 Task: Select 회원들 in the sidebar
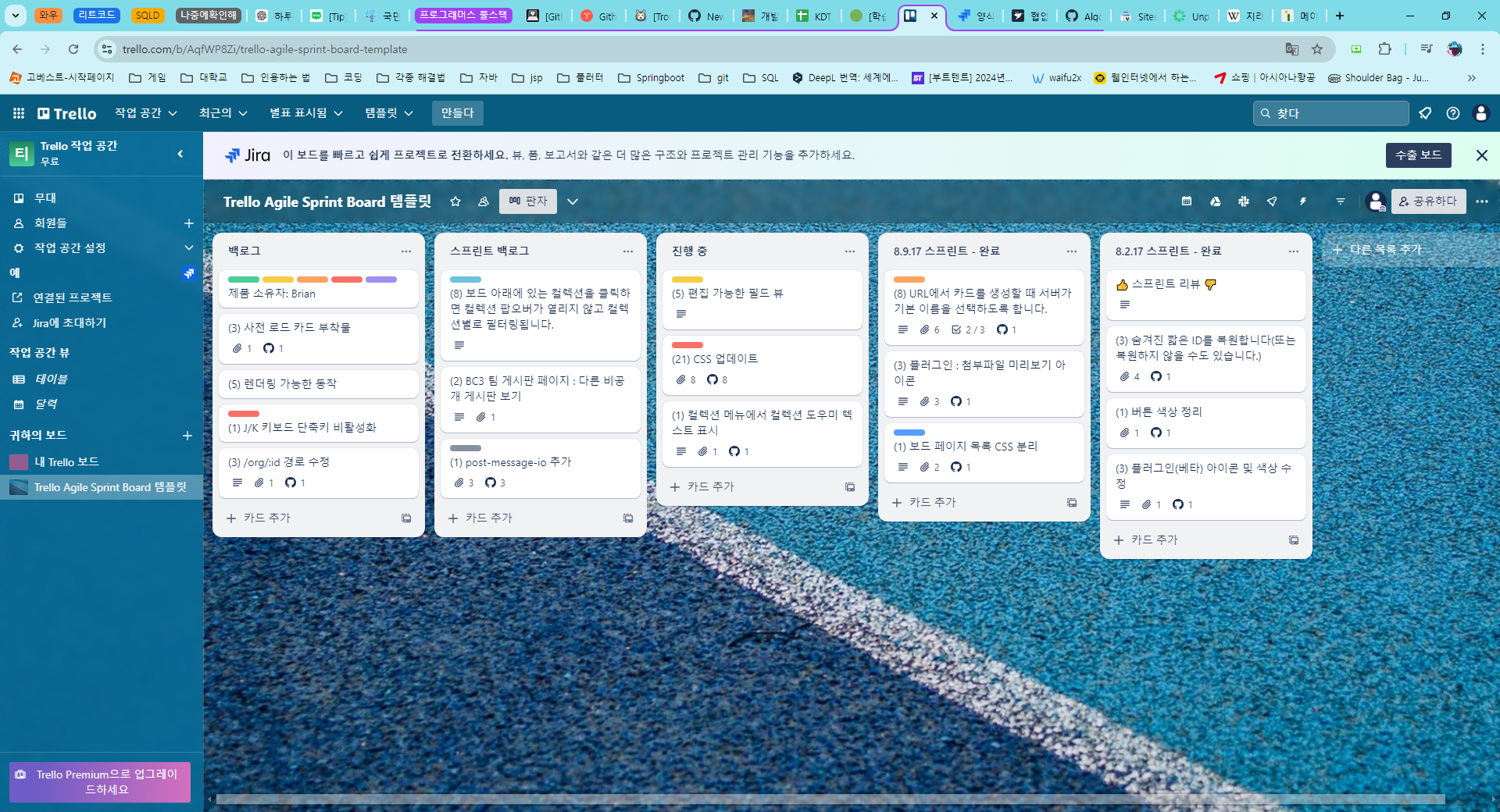click(x=51, y=223)
